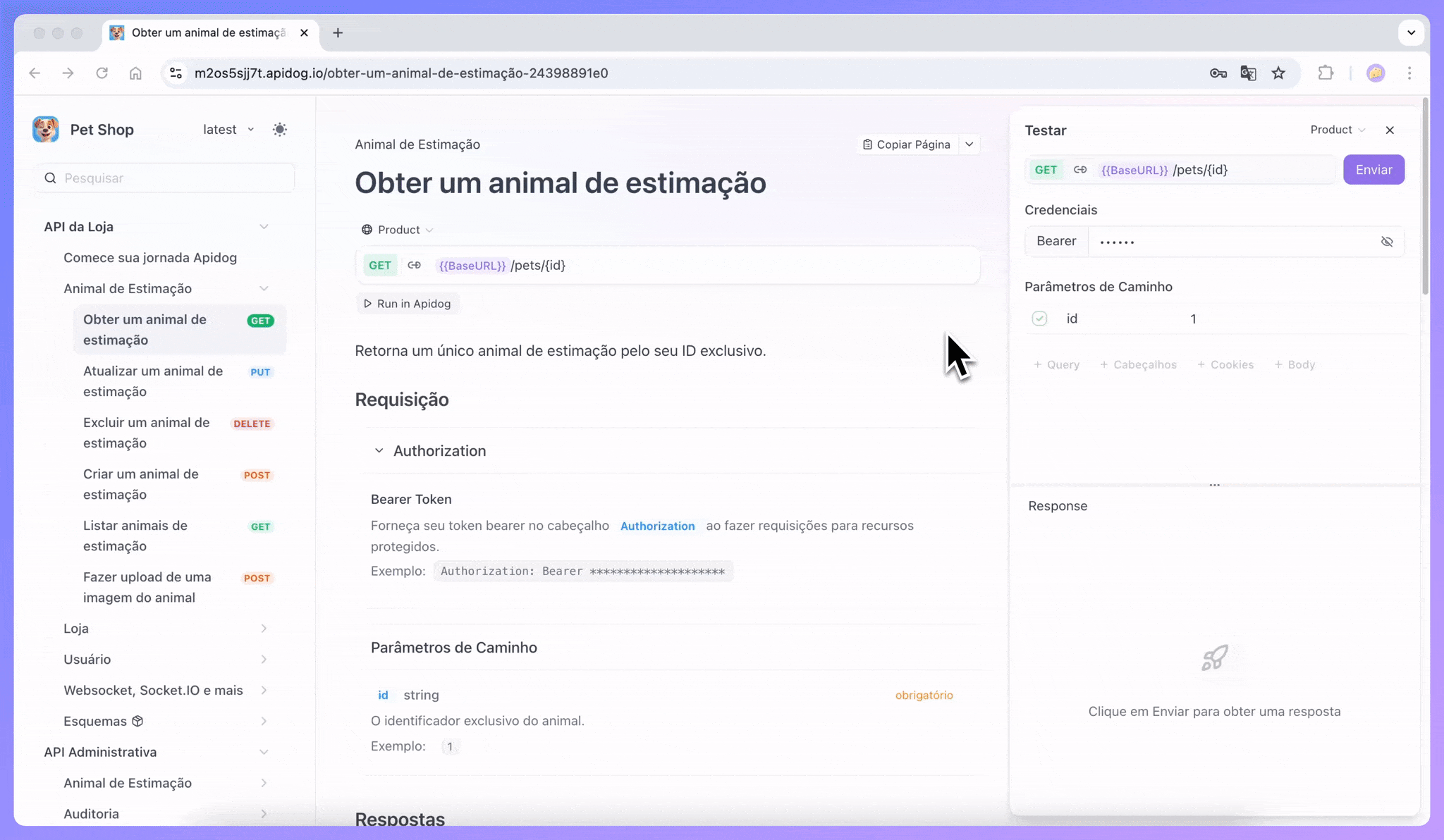Open the Copiar Página dropdown arrow
Viewport: 1444px width, 840px height.
point(969,144)
